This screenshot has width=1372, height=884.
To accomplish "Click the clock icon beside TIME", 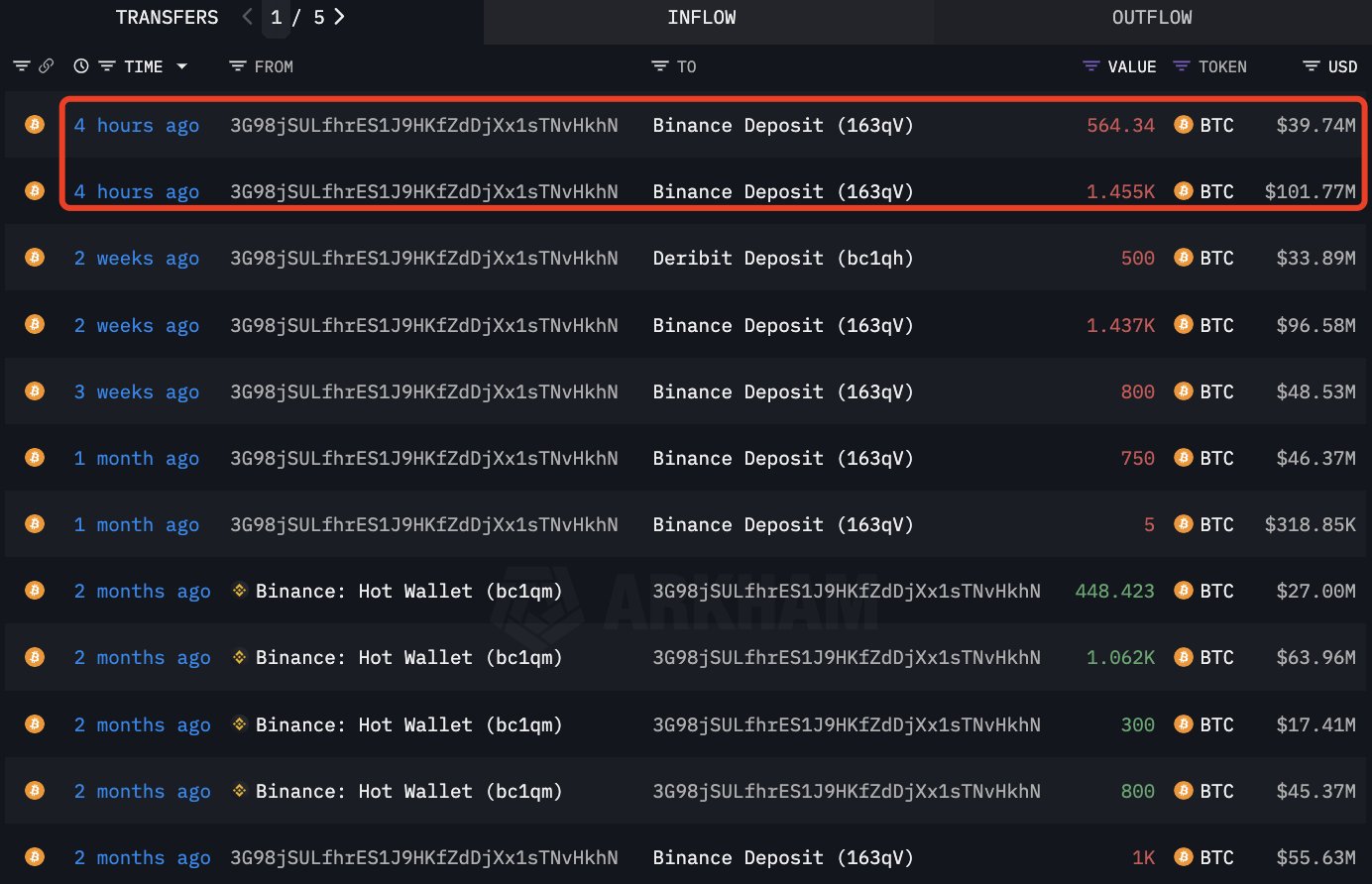I will [81, 66].
